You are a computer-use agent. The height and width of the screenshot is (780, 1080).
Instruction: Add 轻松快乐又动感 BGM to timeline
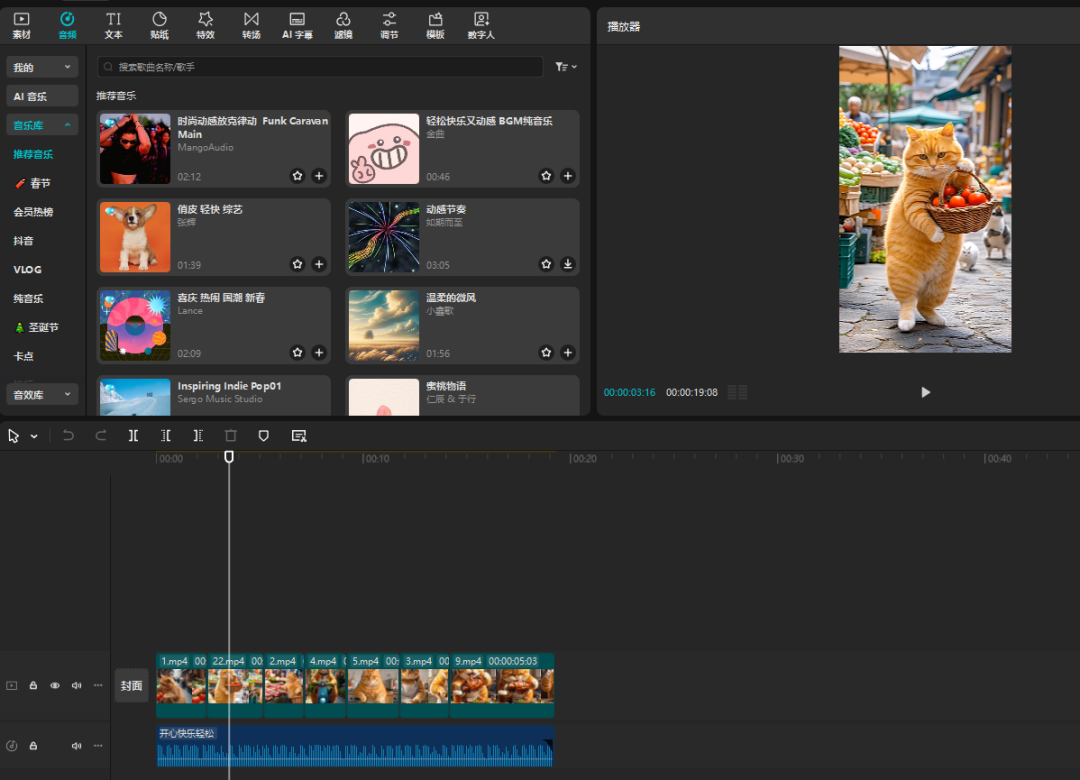click(568, 176)
